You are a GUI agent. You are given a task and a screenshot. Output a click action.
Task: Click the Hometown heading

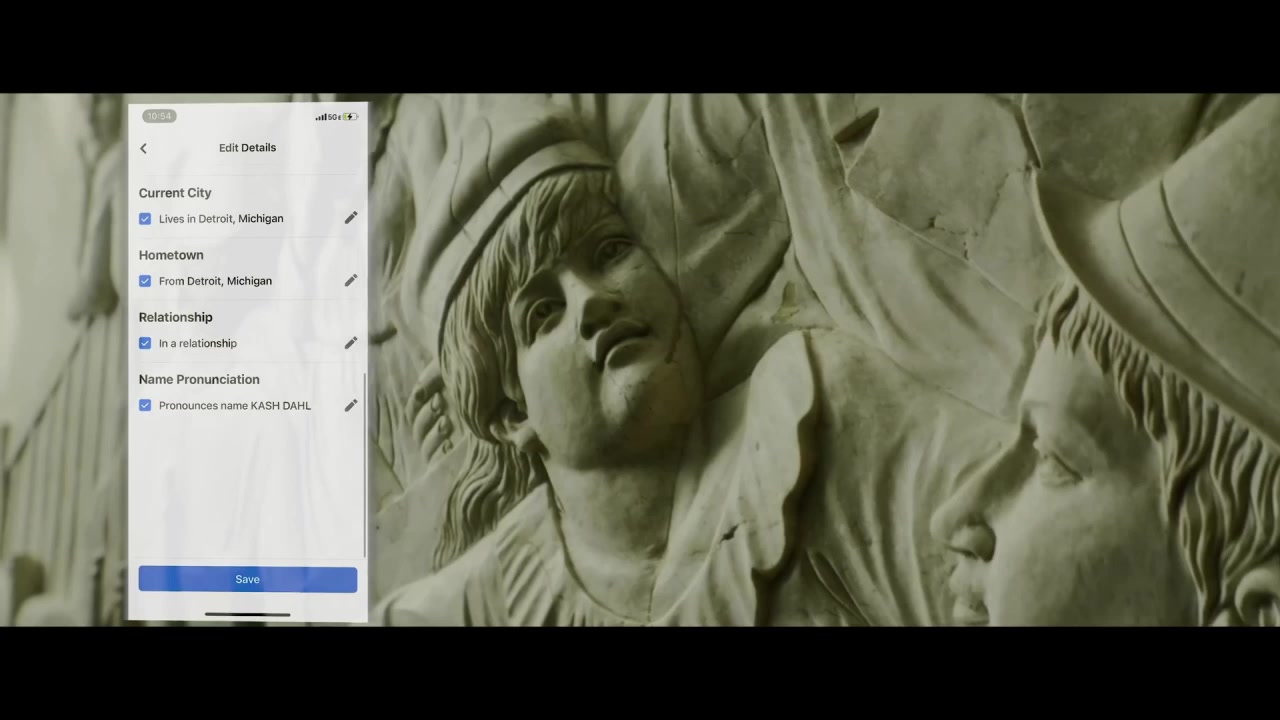171,255
